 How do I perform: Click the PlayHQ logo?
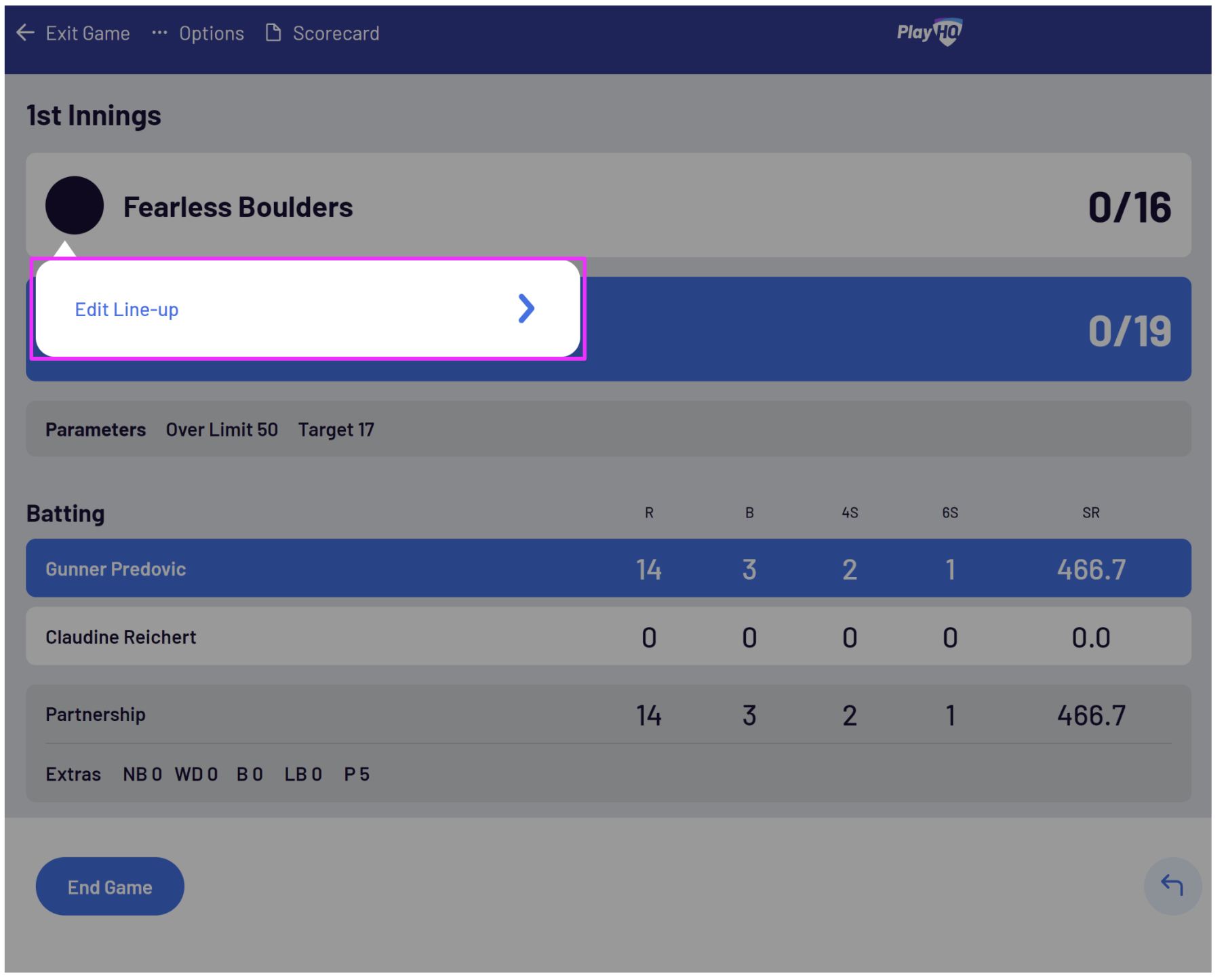pos(928,32)
